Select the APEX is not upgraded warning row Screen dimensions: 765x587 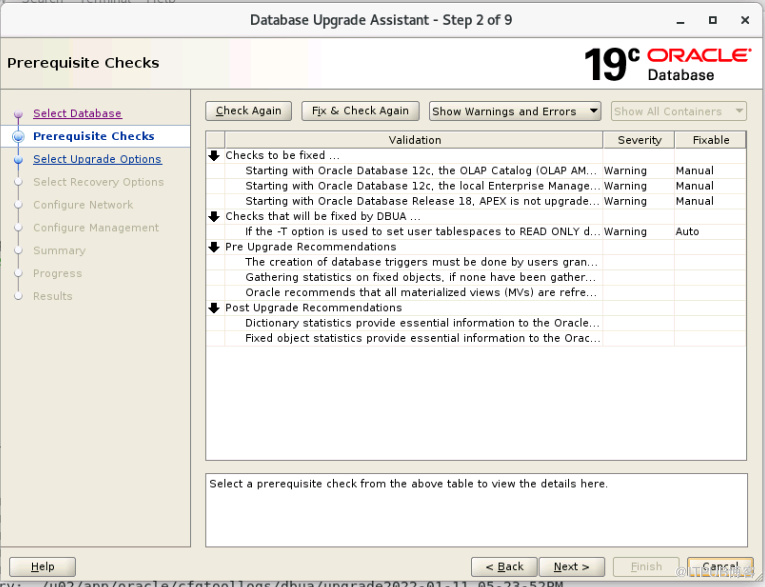click(476, 201)
